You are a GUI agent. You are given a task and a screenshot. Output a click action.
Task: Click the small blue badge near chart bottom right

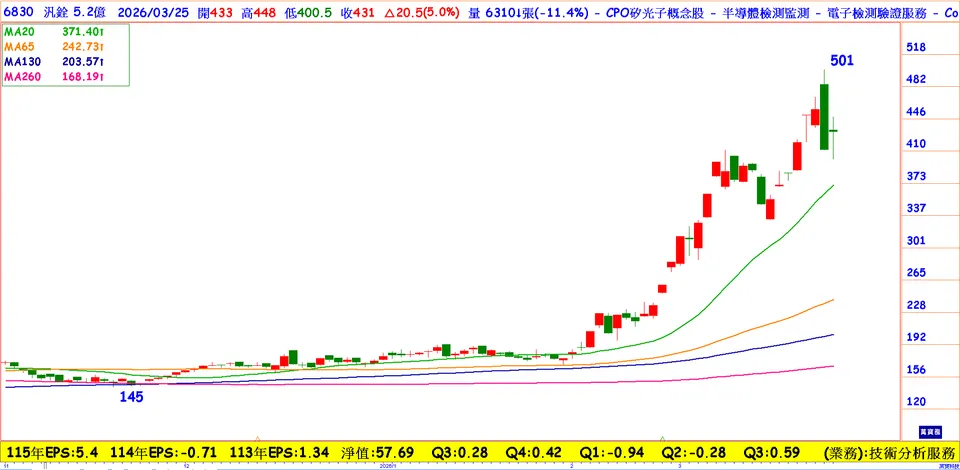pos(931,432)
